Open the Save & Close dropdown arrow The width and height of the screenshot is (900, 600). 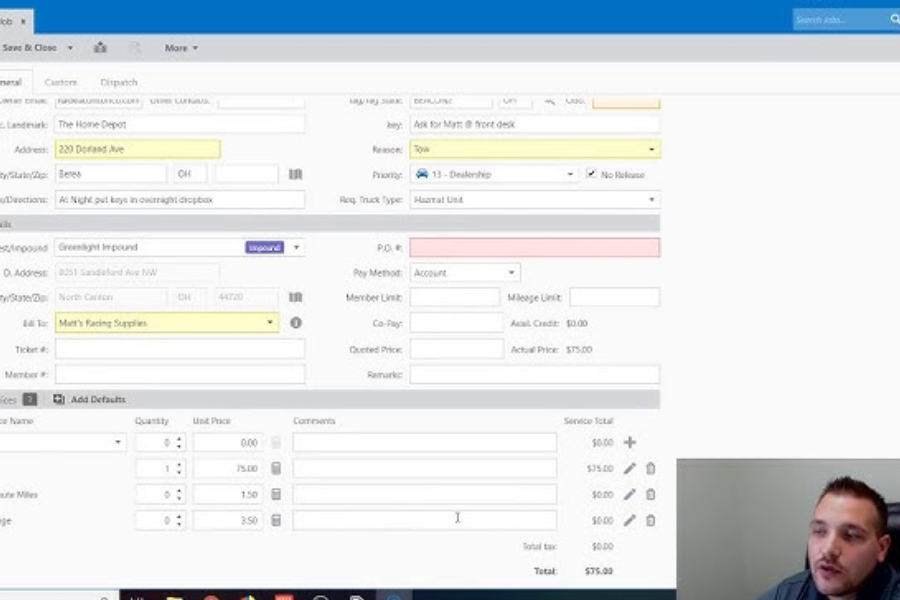pos(70,48)
